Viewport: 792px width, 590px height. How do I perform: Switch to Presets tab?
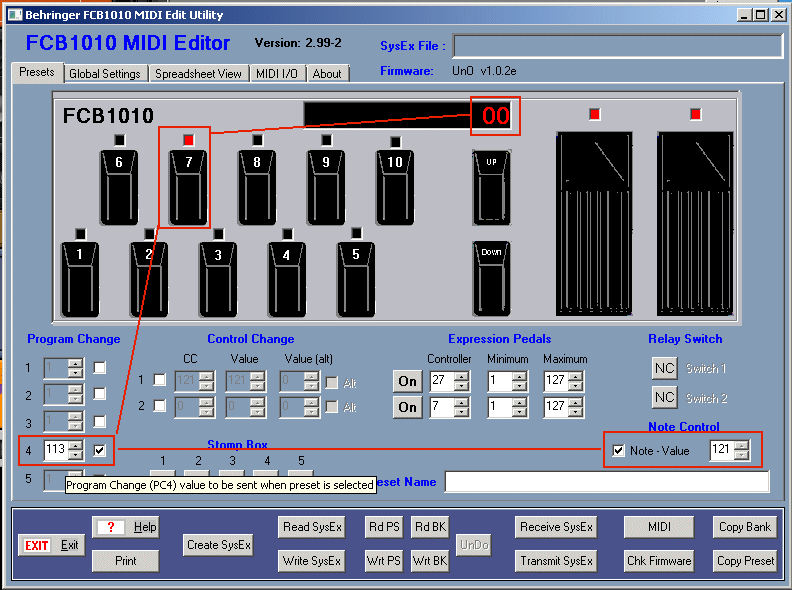tap(37, 72)
